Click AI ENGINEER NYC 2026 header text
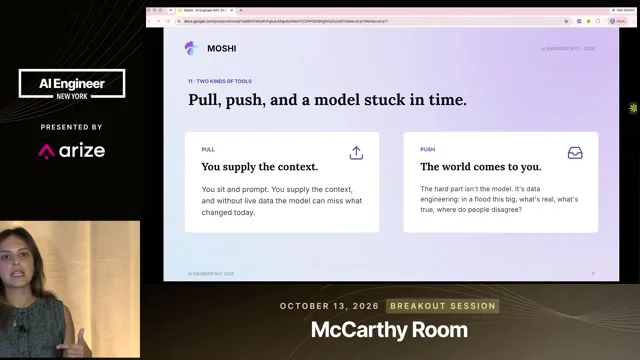Viewport: 640px width, 360px height. 567,49
